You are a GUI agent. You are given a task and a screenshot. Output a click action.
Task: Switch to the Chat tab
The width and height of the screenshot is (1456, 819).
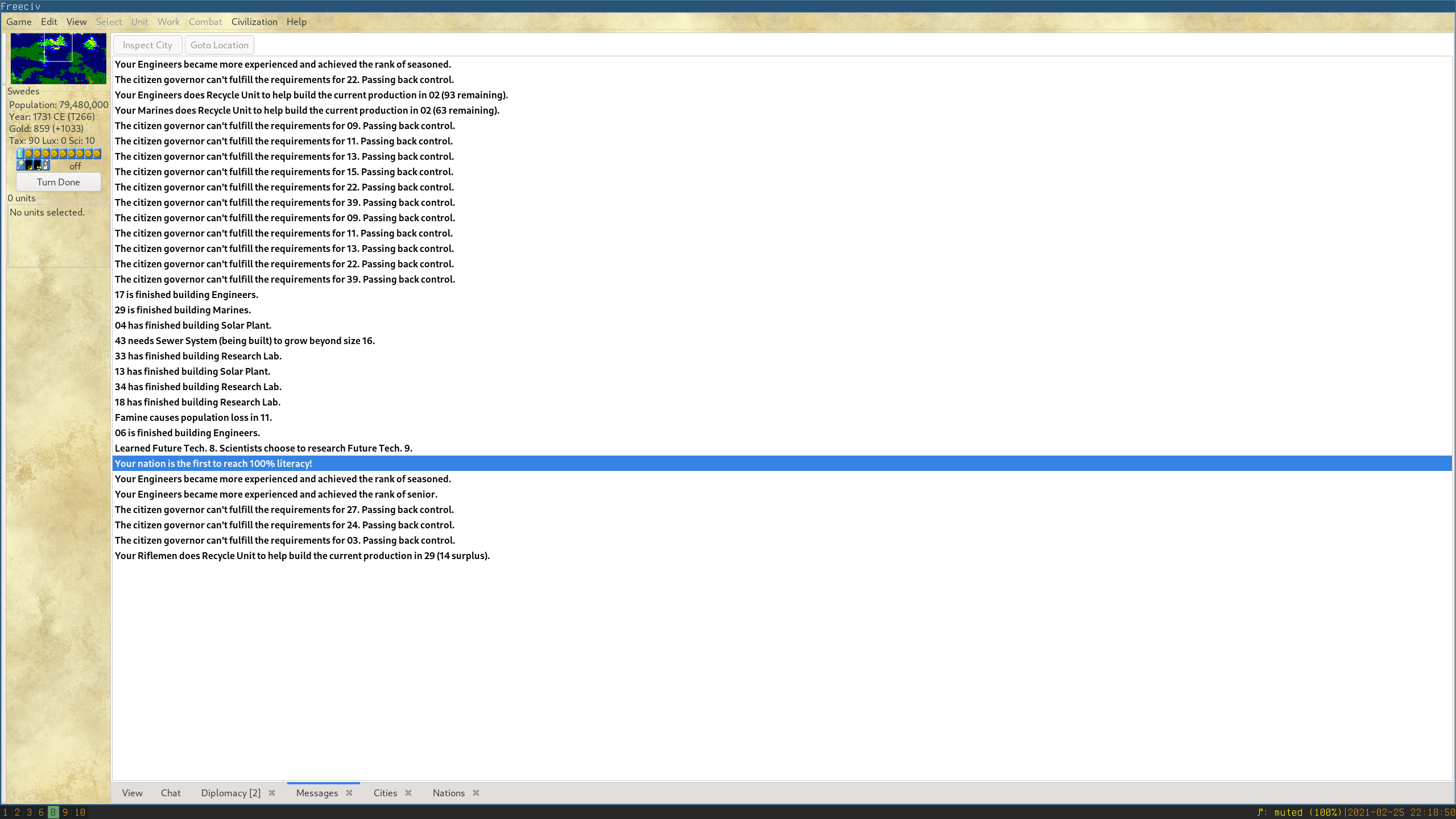point(171,793)
